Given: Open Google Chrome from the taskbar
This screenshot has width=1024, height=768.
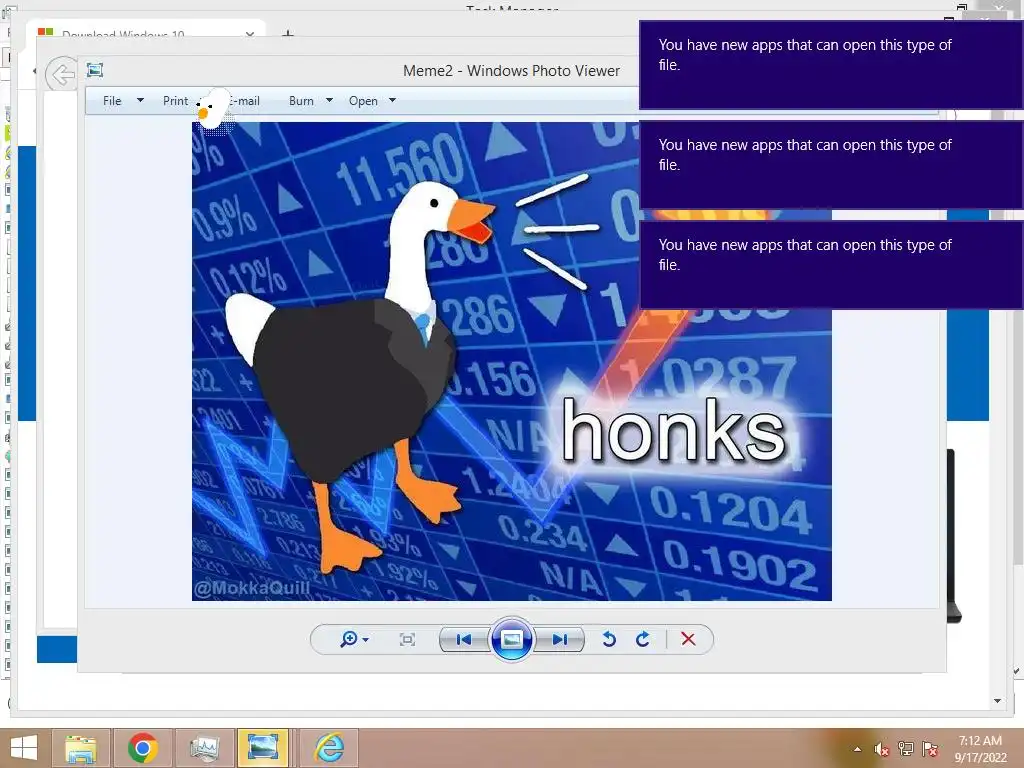Looking at the screenshot, I should 142,748.
